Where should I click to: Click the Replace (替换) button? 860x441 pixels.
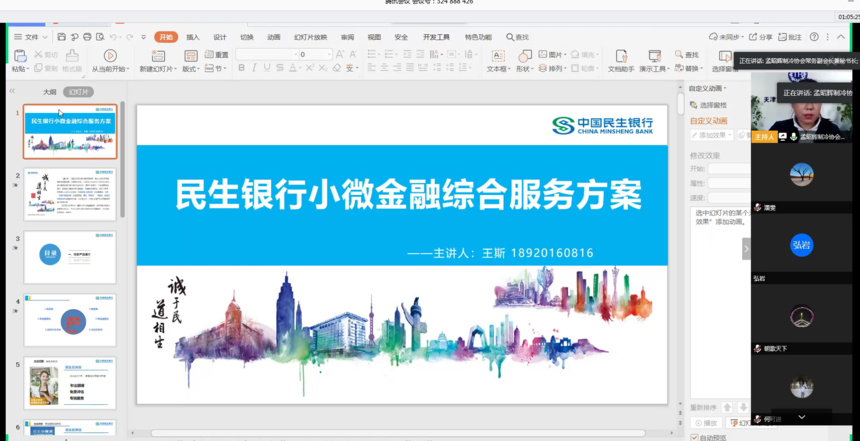(x=688, y=69)
